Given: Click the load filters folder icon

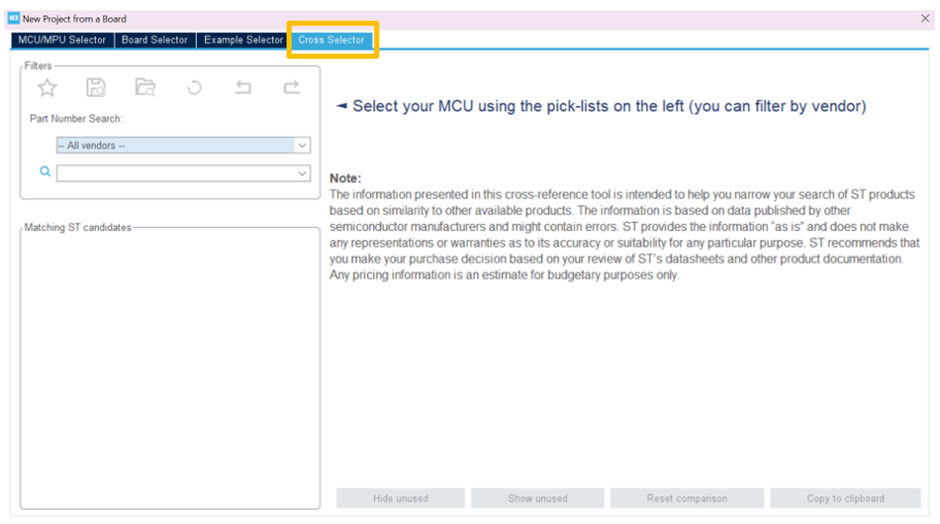Looking at the screenshot, I should click(145, 88).
